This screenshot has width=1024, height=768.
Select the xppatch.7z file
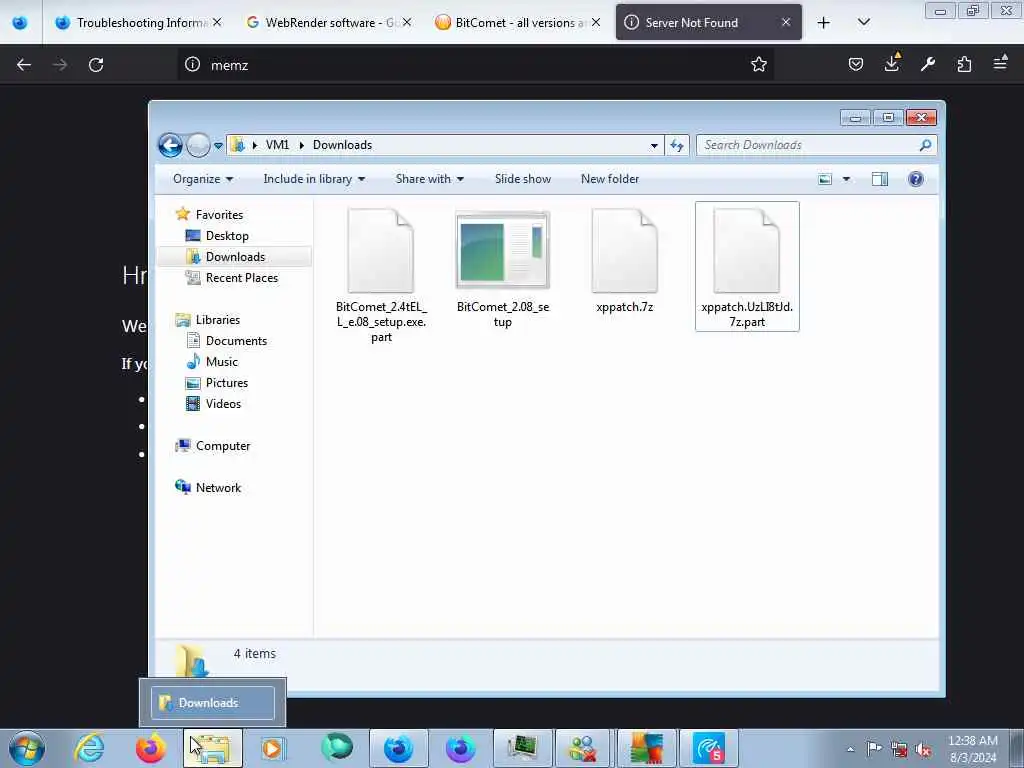[624, 261]
